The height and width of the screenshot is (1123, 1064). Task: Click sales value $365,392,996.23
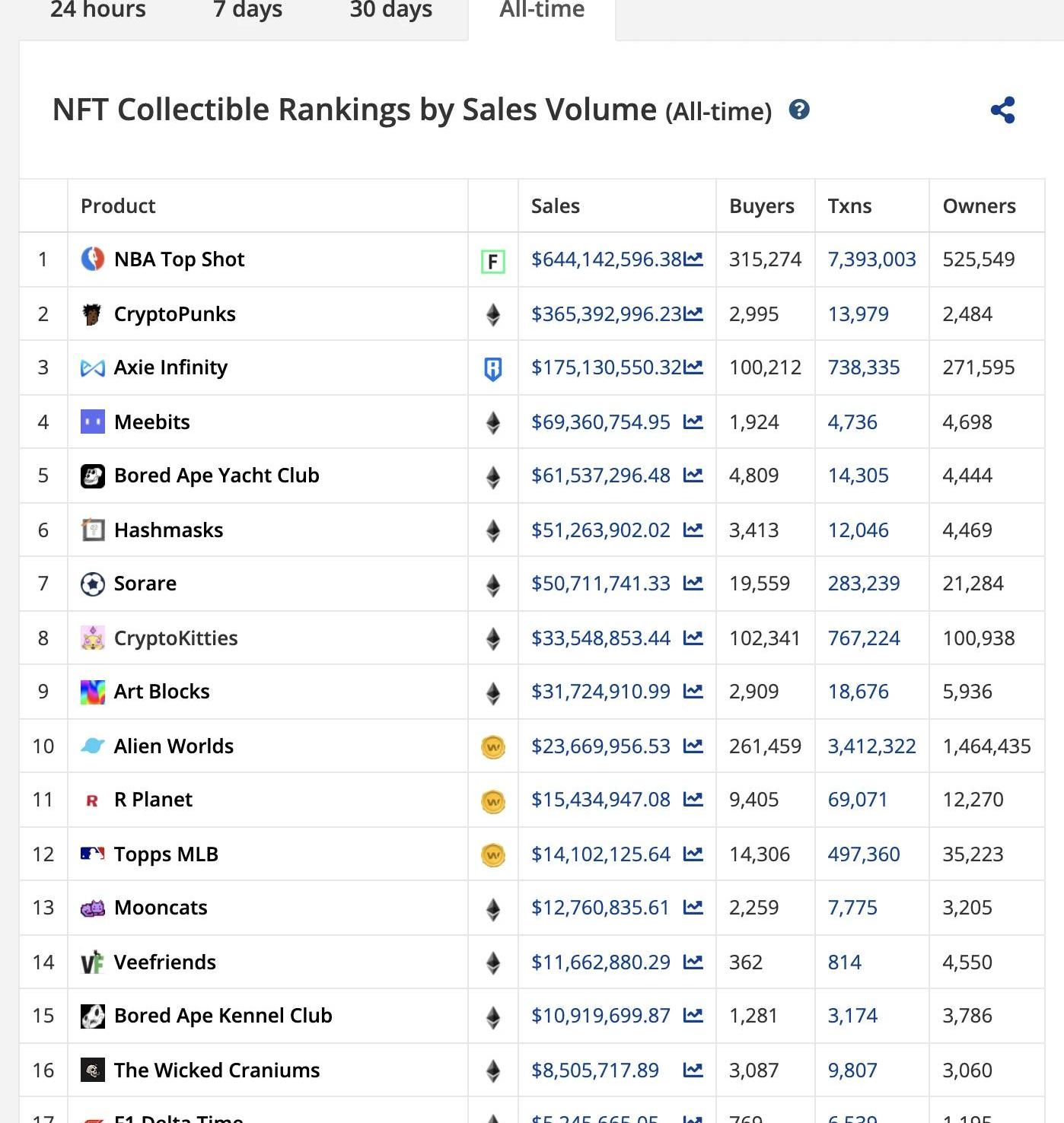click(x=607, y=314)
